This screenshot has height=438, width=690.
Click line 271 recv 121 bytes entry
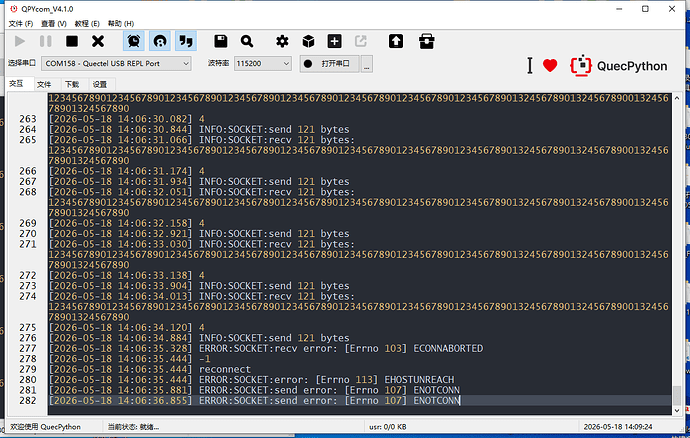point(202,244)
